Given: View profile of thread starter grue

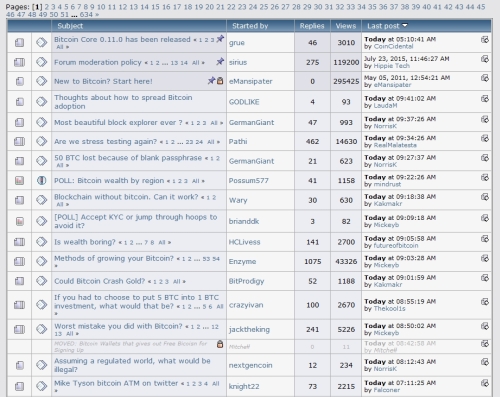Looking at the screenshot, I should (237, 43).
